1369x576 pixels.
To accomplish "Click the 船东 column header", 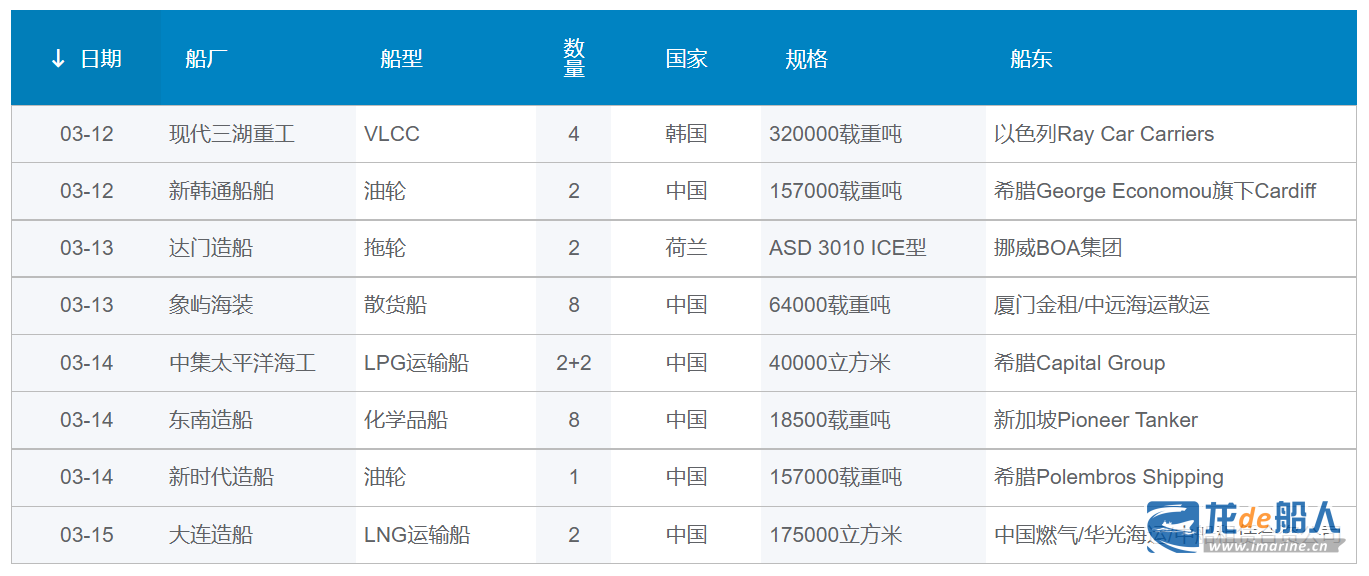I will (1031, 59).
